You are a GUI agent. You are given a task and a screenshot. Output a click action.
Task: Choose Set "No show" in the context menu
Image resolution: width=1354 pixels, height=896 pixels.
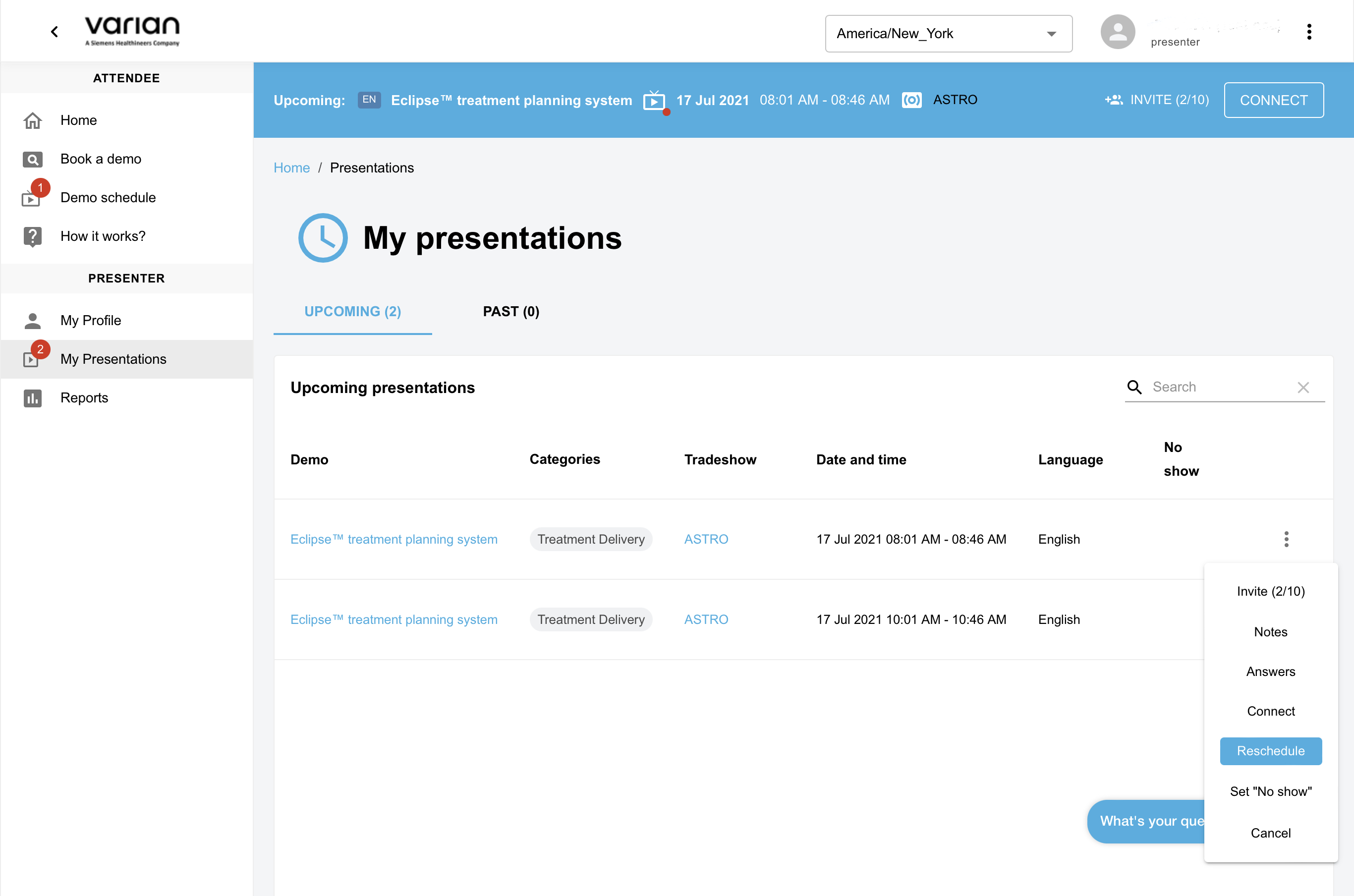coord(1270,791)
